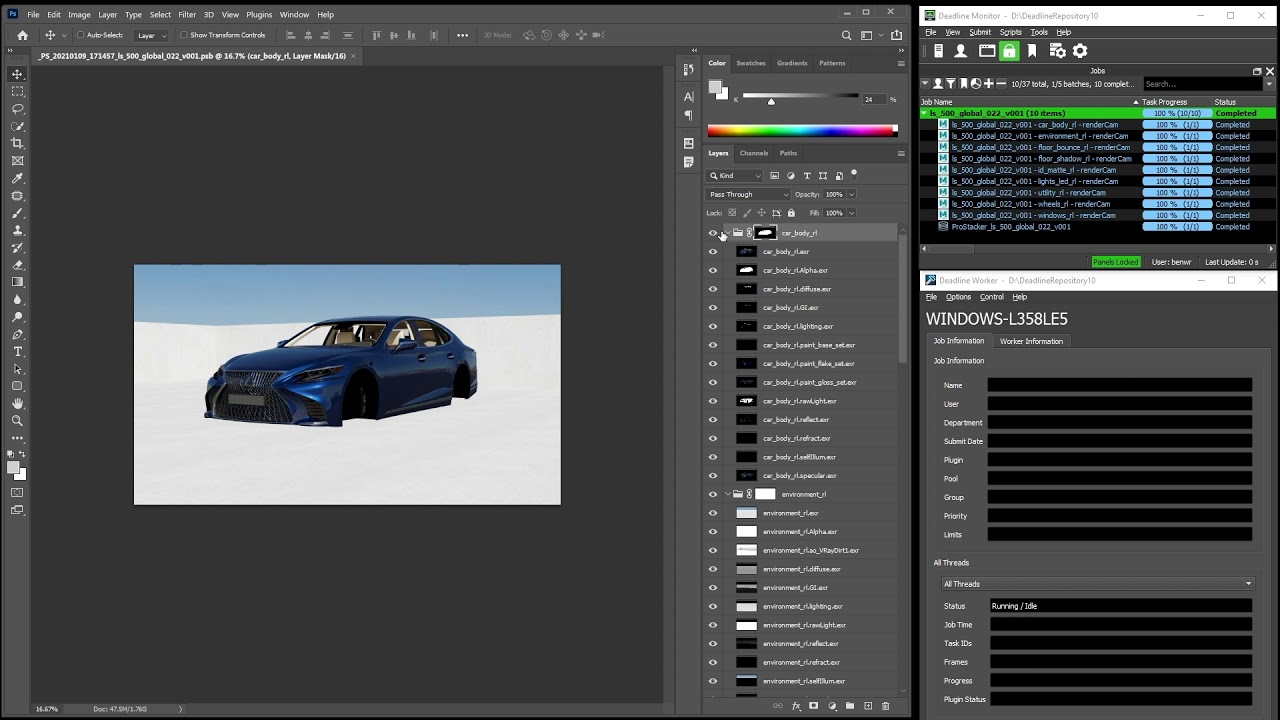Click the color spectrum ramp
This screenshot has width=1280, height=720.
pyautogui.click(x=802, y=130)
